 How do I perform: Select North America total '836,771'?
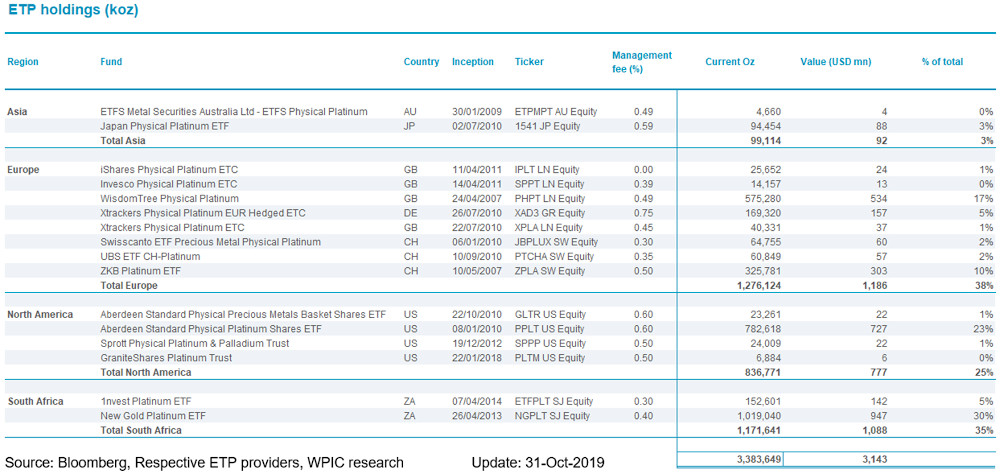coord(764,373)
